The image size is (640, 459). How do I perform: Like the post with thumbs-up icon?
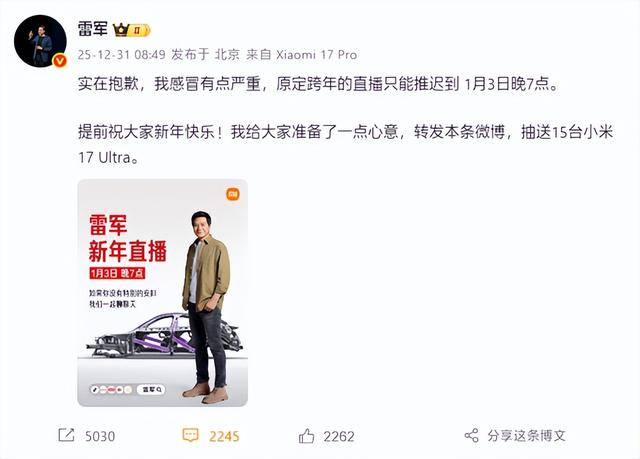point(306,435)
